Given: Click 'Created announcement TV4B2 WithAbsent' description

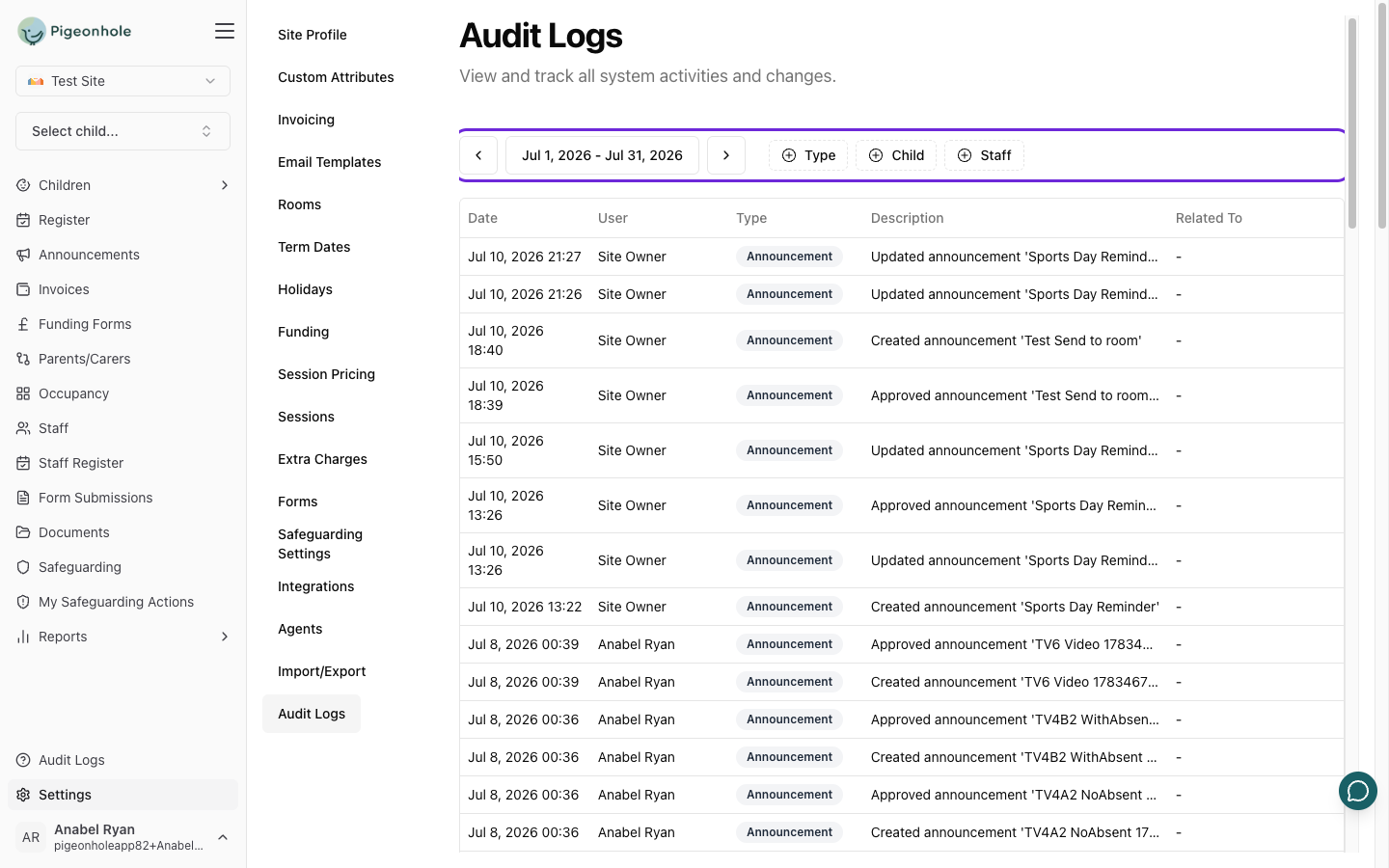Looking at the screenshot, I should [1014, 757].
